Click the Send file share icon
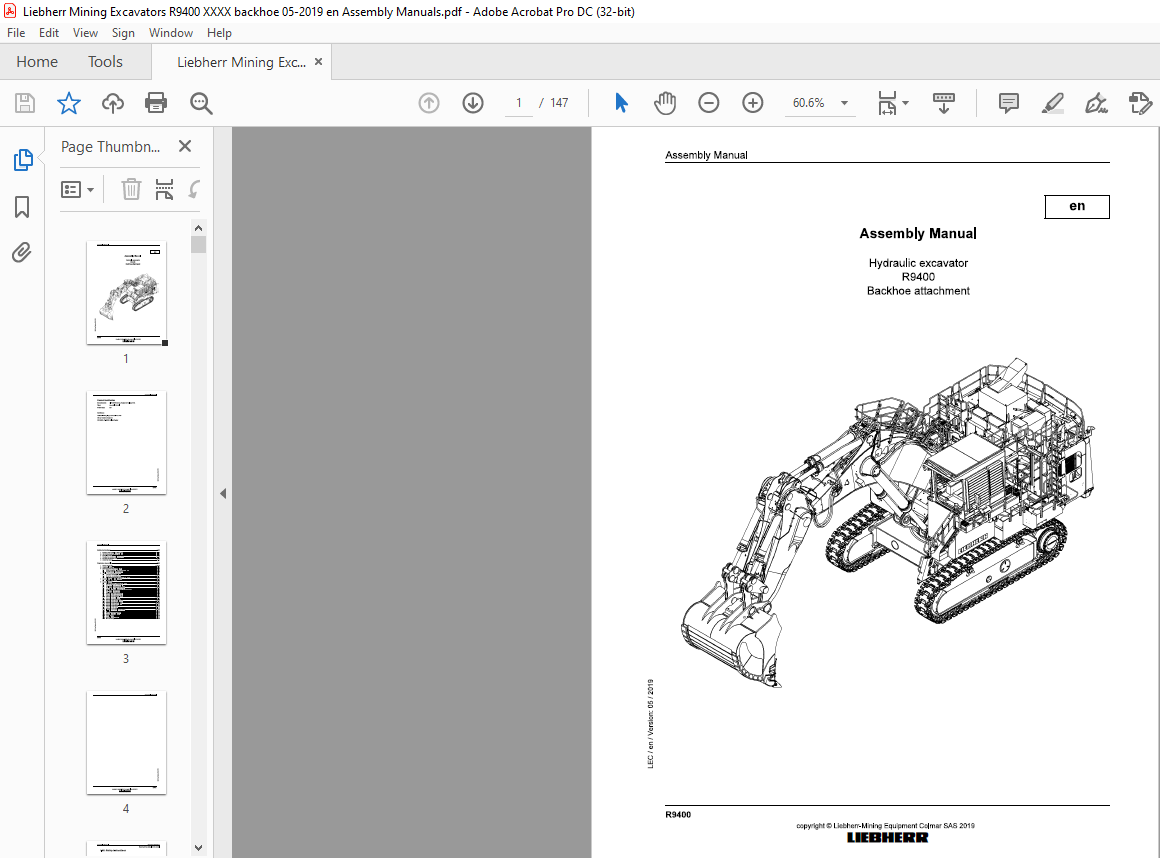Screen dimensions: 1160x858 point(1140,103)
